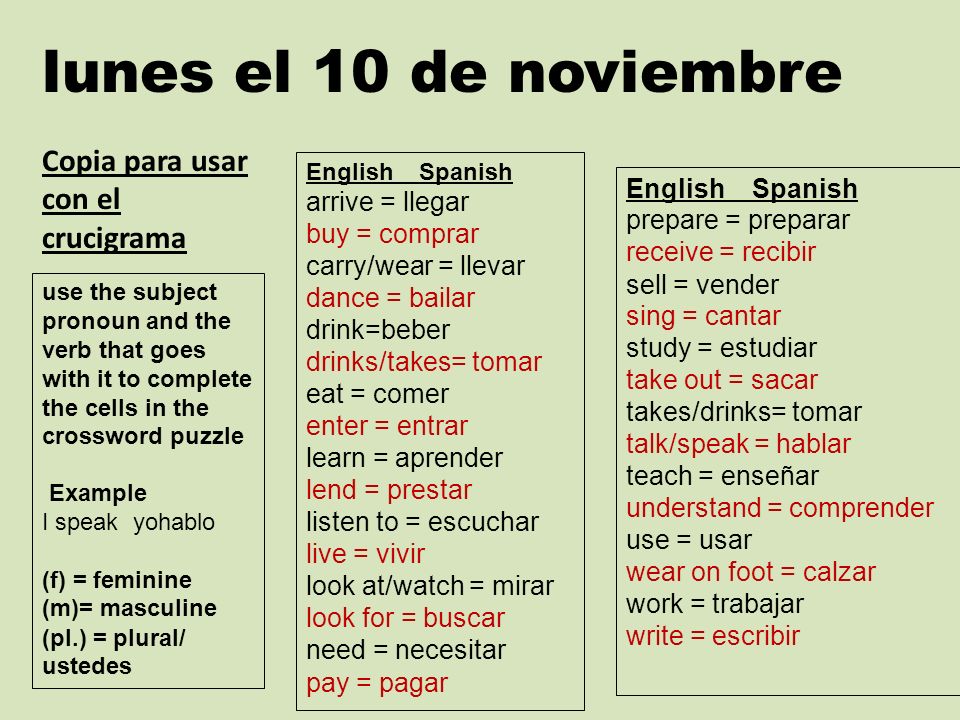This screenshot has height=720, width=960.
Task: Click the 'learn = aprender' entry
Action: pyautogui.click(x=404, y=458)
